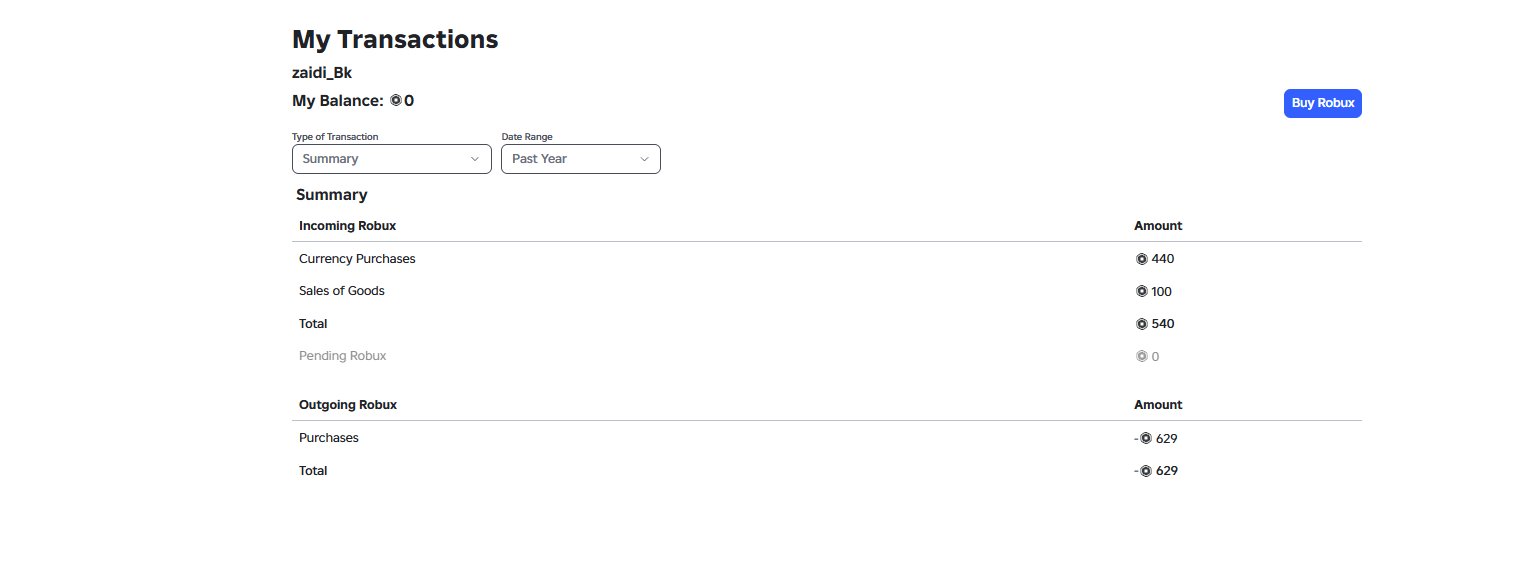
Task: Click the Incoming Robux column header
Action: coord(340,226)
